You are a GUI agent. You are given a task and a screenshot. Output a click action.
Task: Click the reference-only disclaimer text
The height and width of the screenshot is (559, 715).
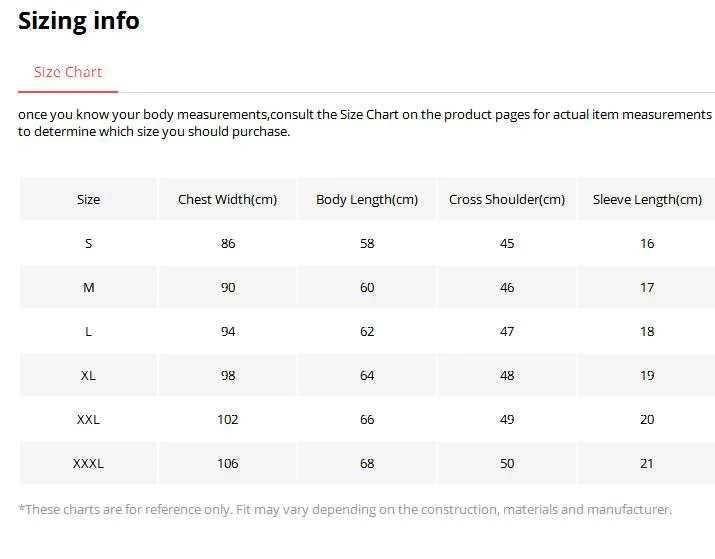point(345,509)
